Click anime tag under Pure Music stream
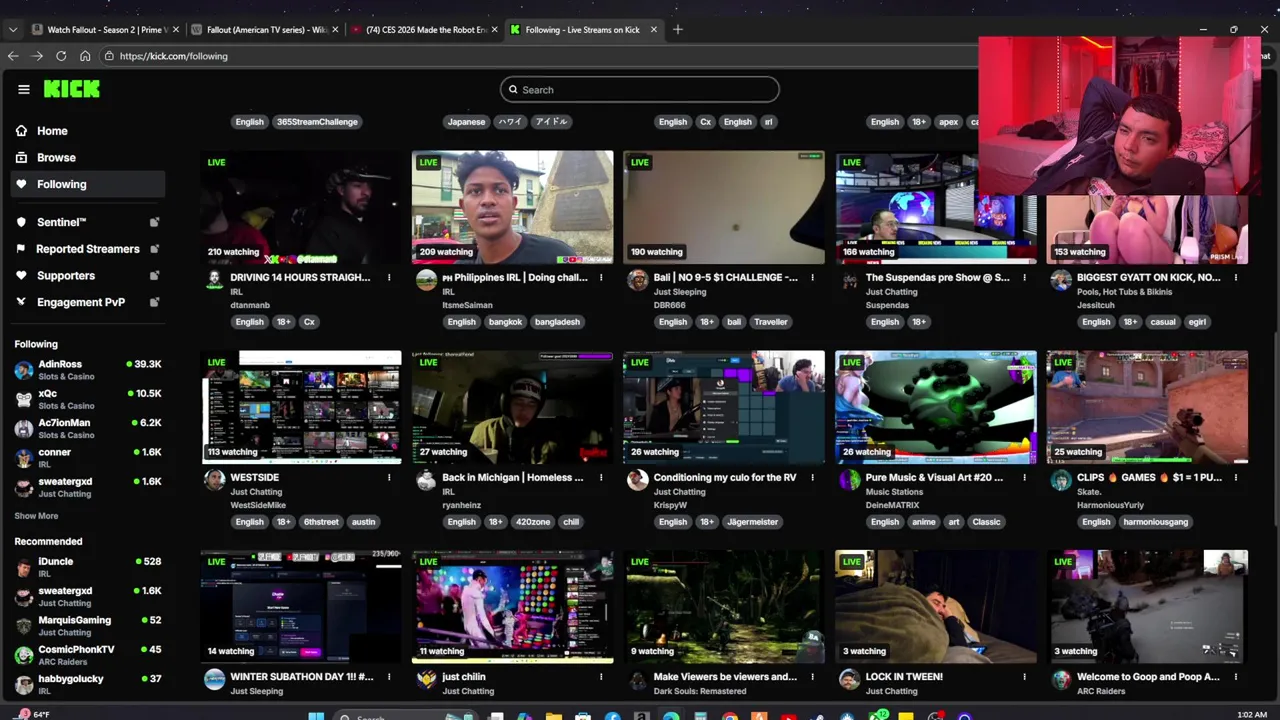Viewport: 1280px width, 720px height. [x=924, y=522]
